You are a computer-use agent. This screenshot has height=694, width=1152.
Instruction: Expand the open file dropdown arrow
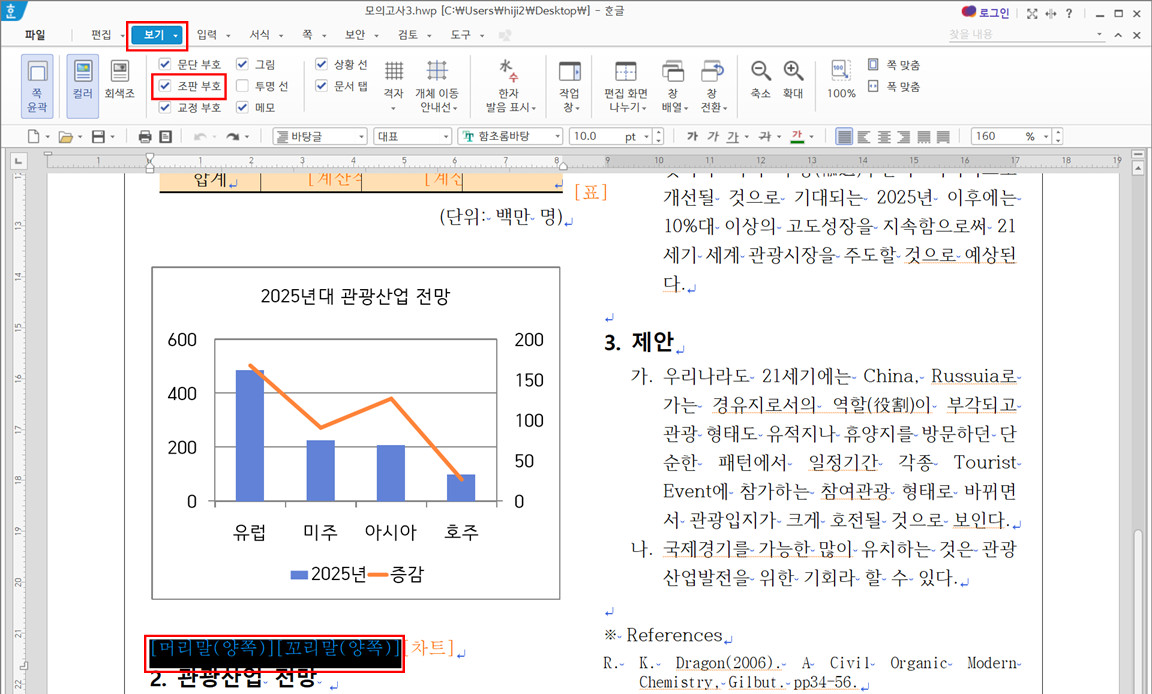(79, 137)
